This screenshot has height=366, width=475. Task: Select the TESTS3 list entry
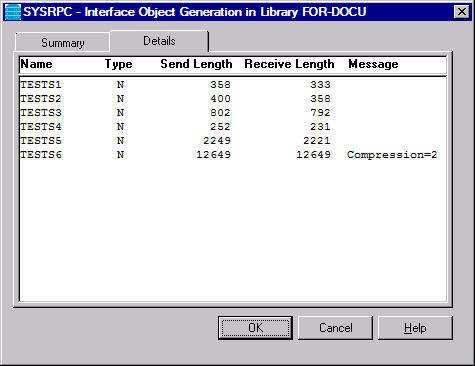(233, 113)
